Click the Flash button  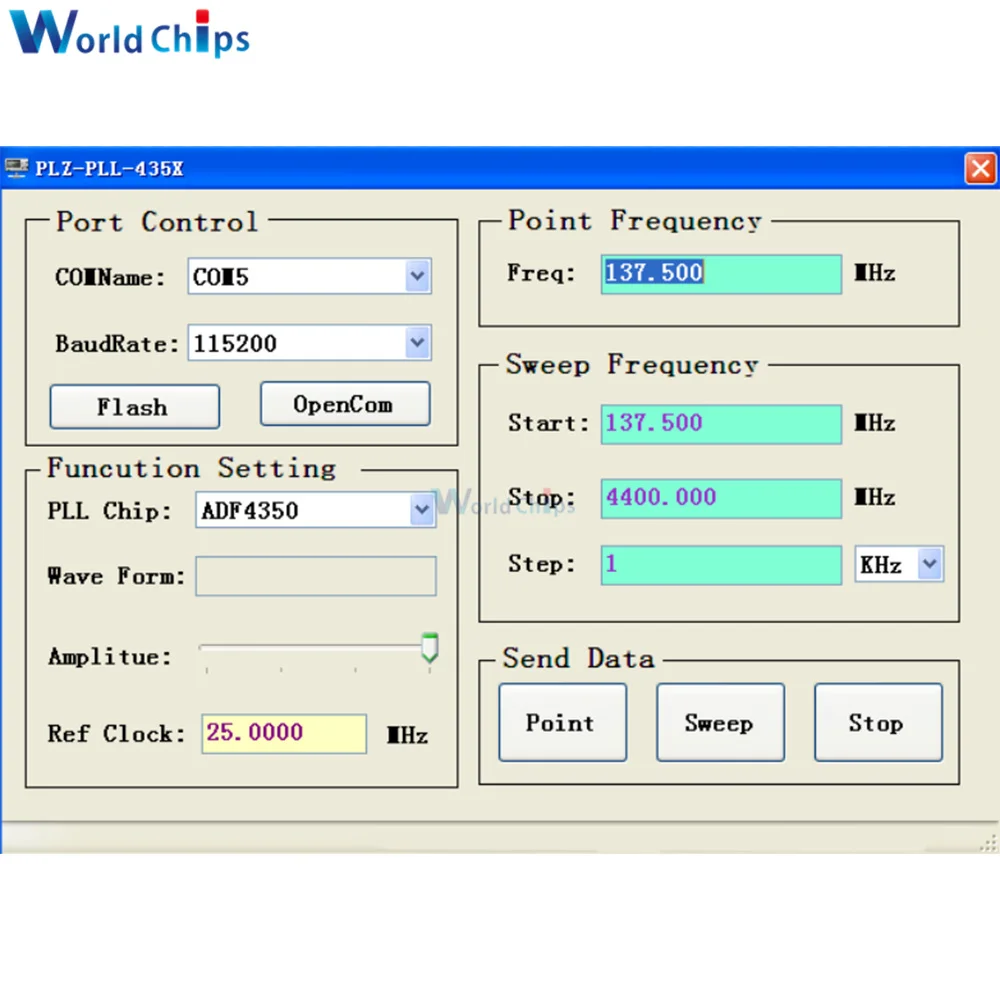(x=135, y=407)
